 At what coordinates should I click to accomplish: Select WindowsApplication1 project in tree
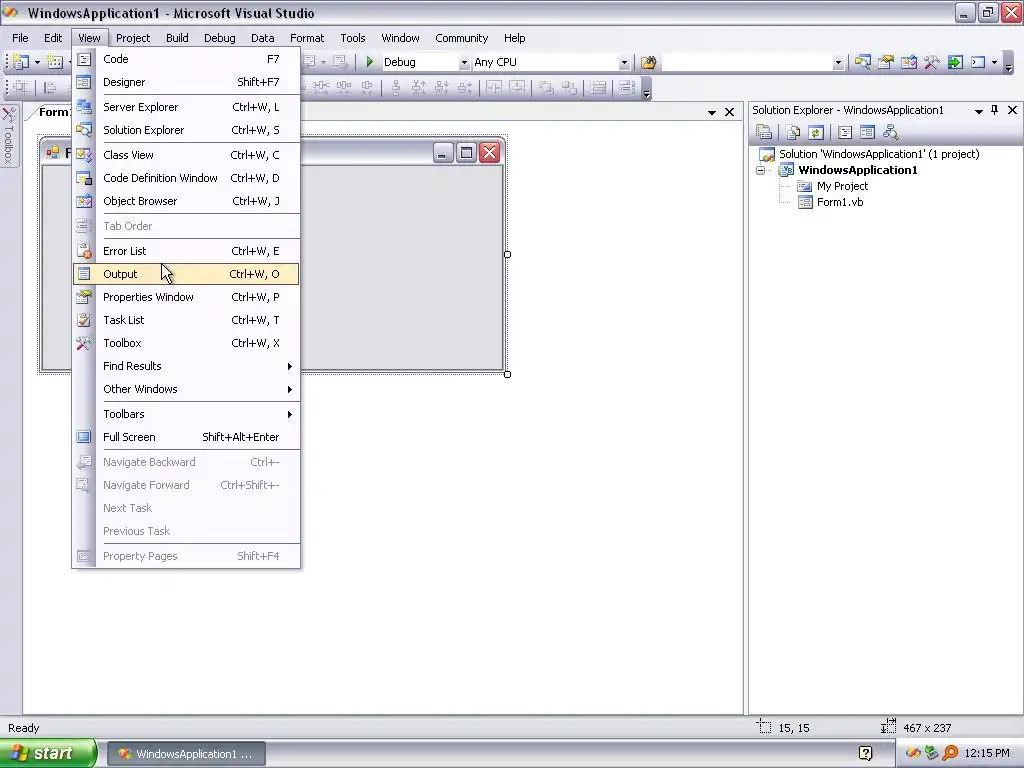click(857, 170)
